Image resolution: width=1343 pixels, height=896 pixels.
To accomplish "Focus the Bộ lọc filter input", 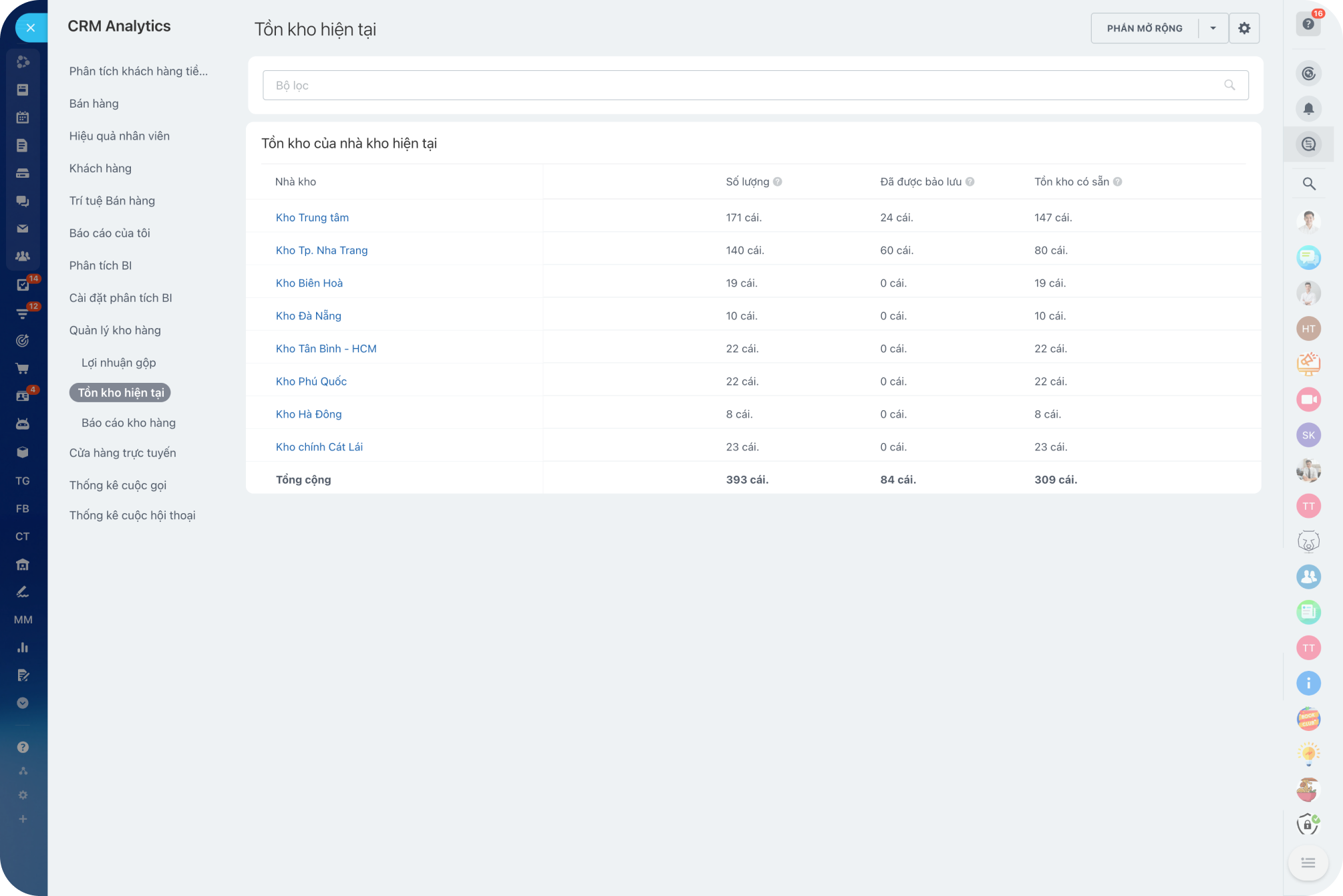I will point(735,85).
